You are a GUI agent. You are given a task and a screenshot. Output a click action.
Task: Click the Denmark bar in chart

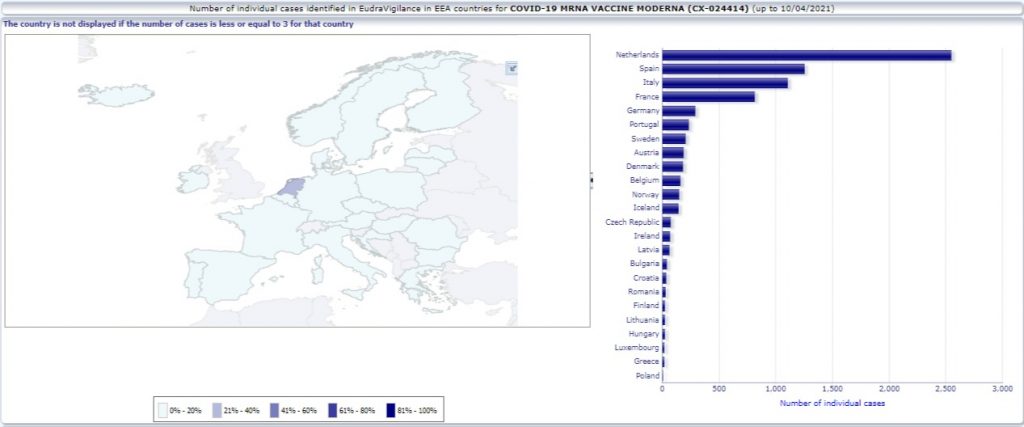tap(673, 166)
